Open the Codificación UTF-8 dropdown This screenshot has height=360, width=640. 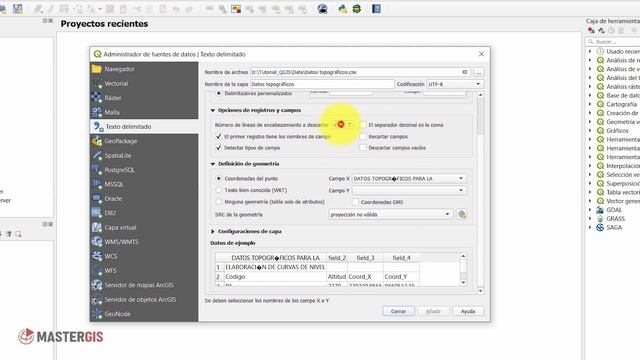coord(455,84)
